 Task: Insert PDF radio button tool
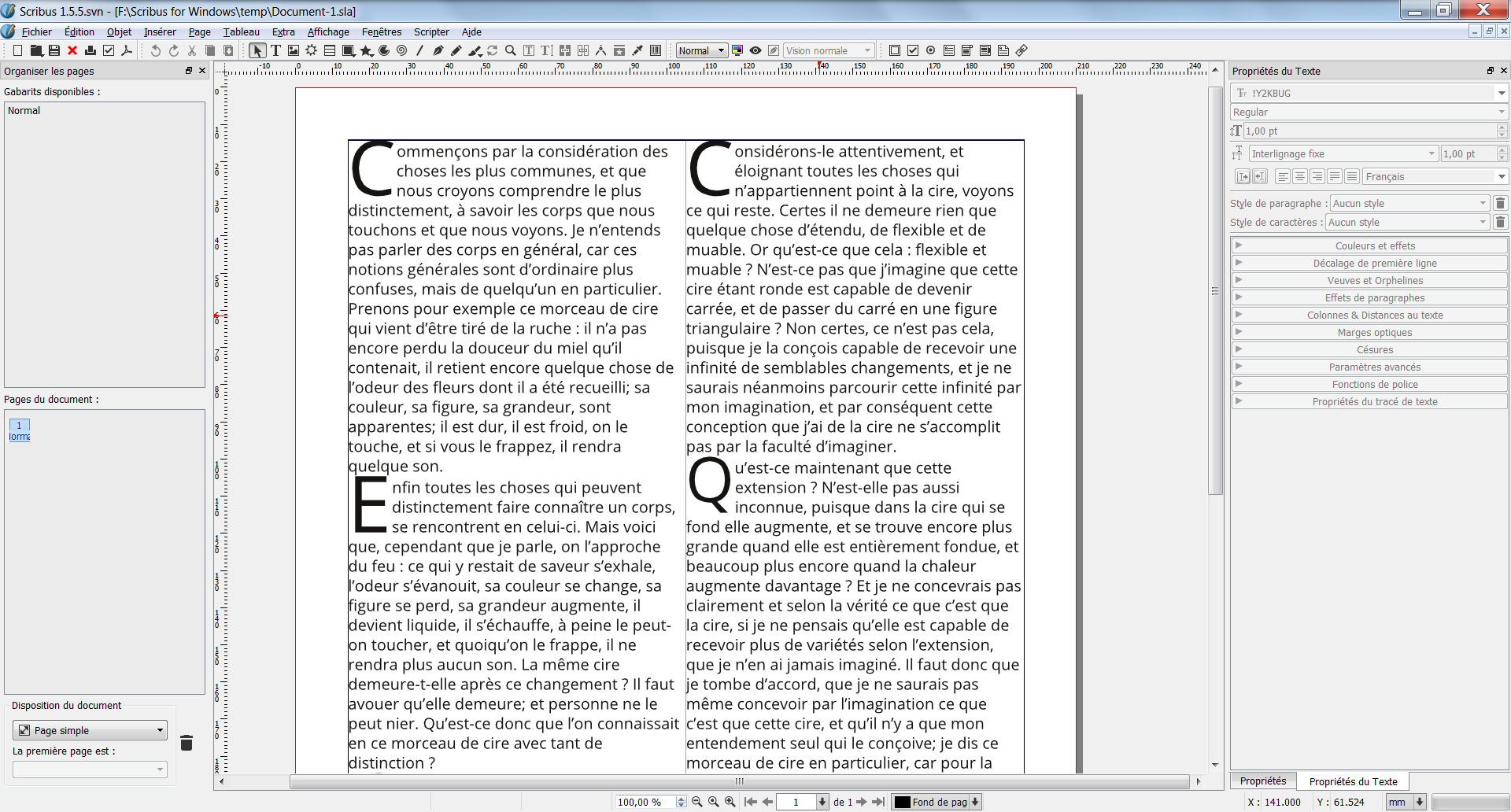(x=931, y=50)
